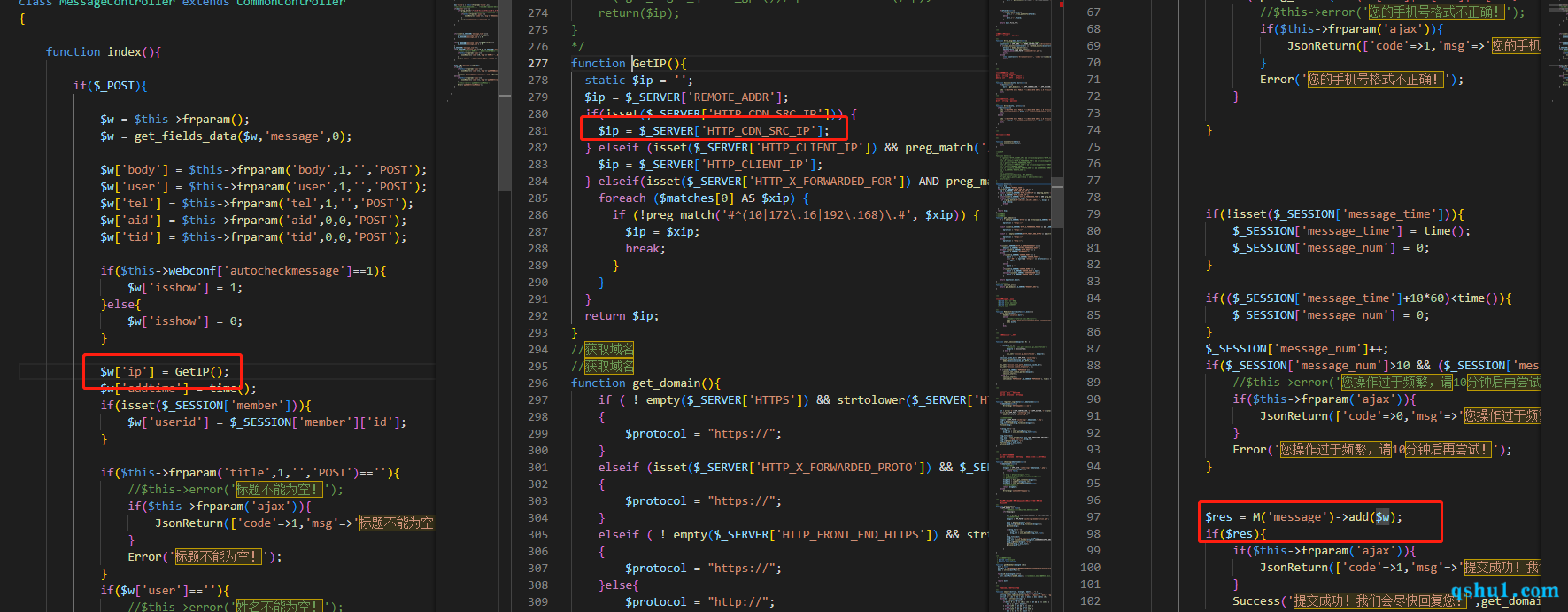
Task: Click the $_SERVER['REMOTE_ADDR'] assignment line
Action: click(686, 97)
